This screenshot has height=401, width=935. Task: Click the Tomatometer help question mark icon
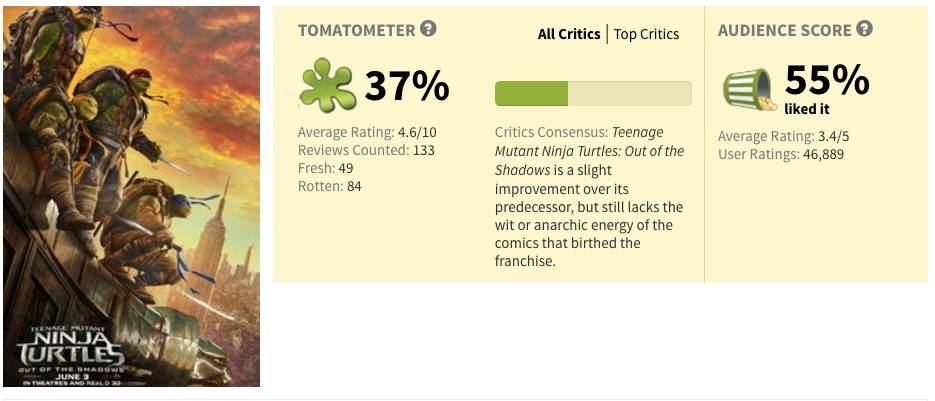(x=428, y=29)
